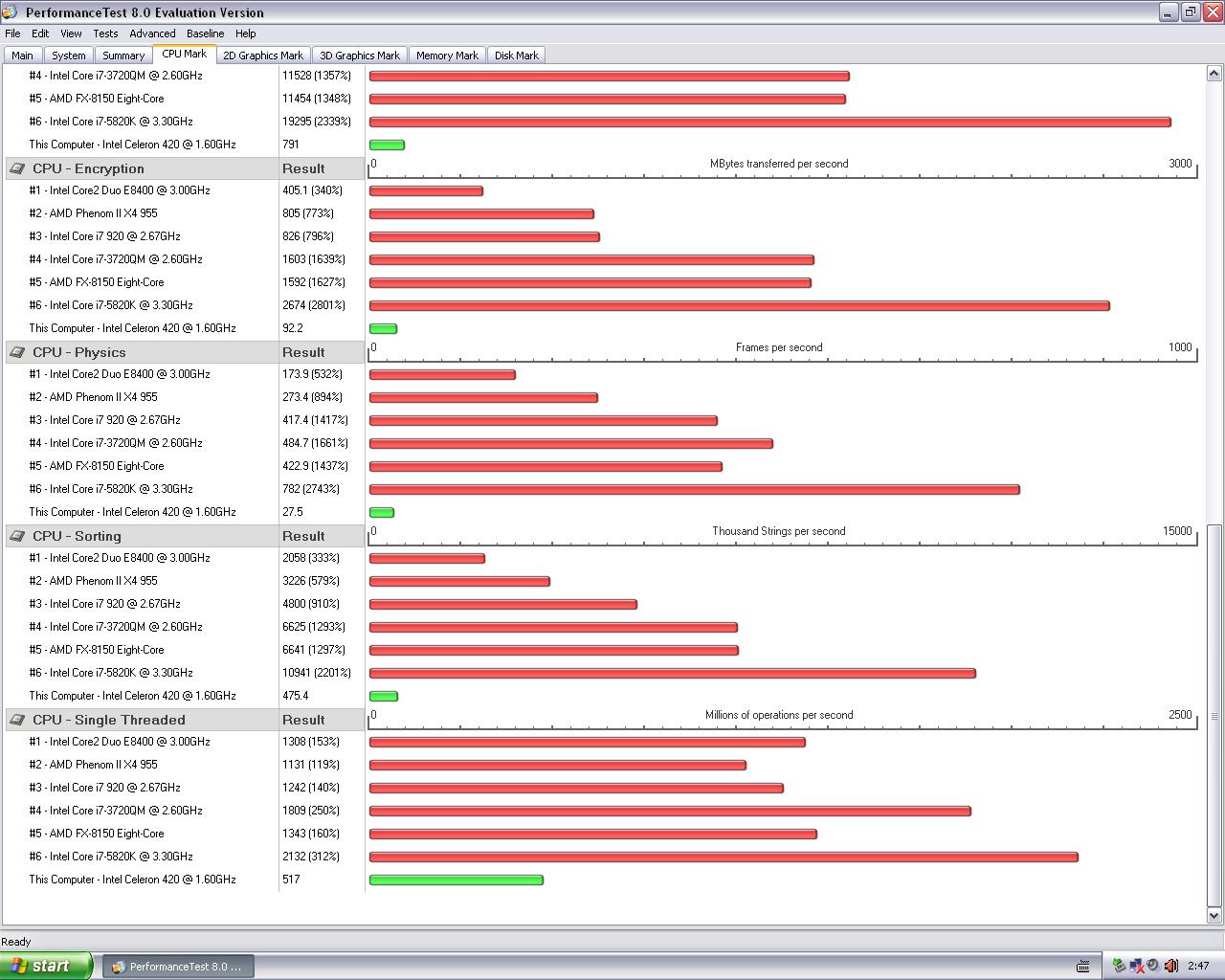
Task: Open the View menu
Action: (71, 33)
